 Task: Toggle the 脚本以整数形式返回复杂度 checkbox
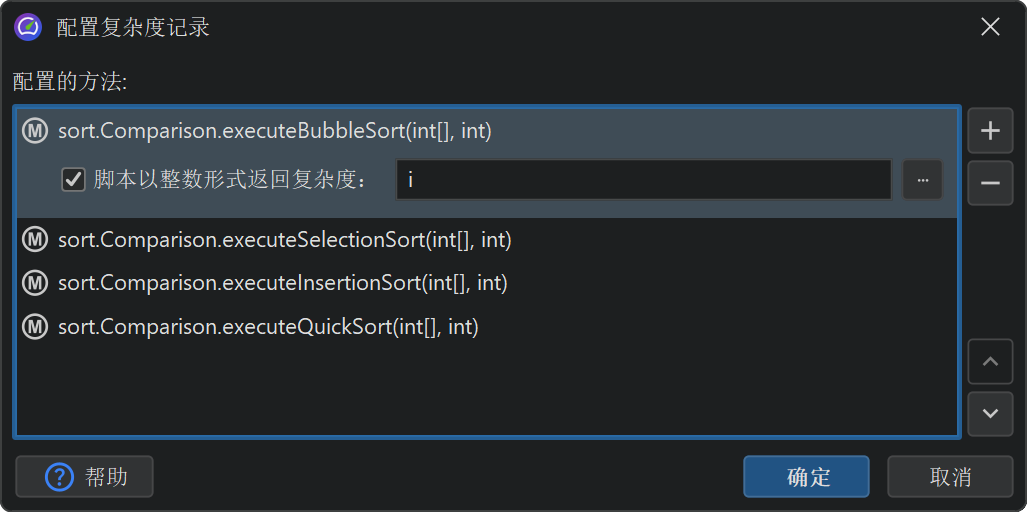(73, 180)
